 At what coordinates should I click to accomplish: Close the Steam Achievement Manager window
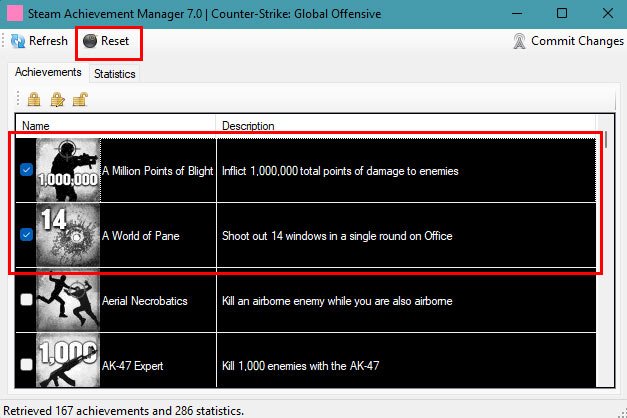pyautogui.click(x=607, y=14)
